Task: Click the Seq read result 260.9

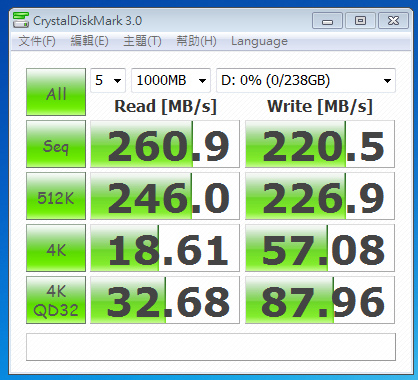Action: pos(165,144)
